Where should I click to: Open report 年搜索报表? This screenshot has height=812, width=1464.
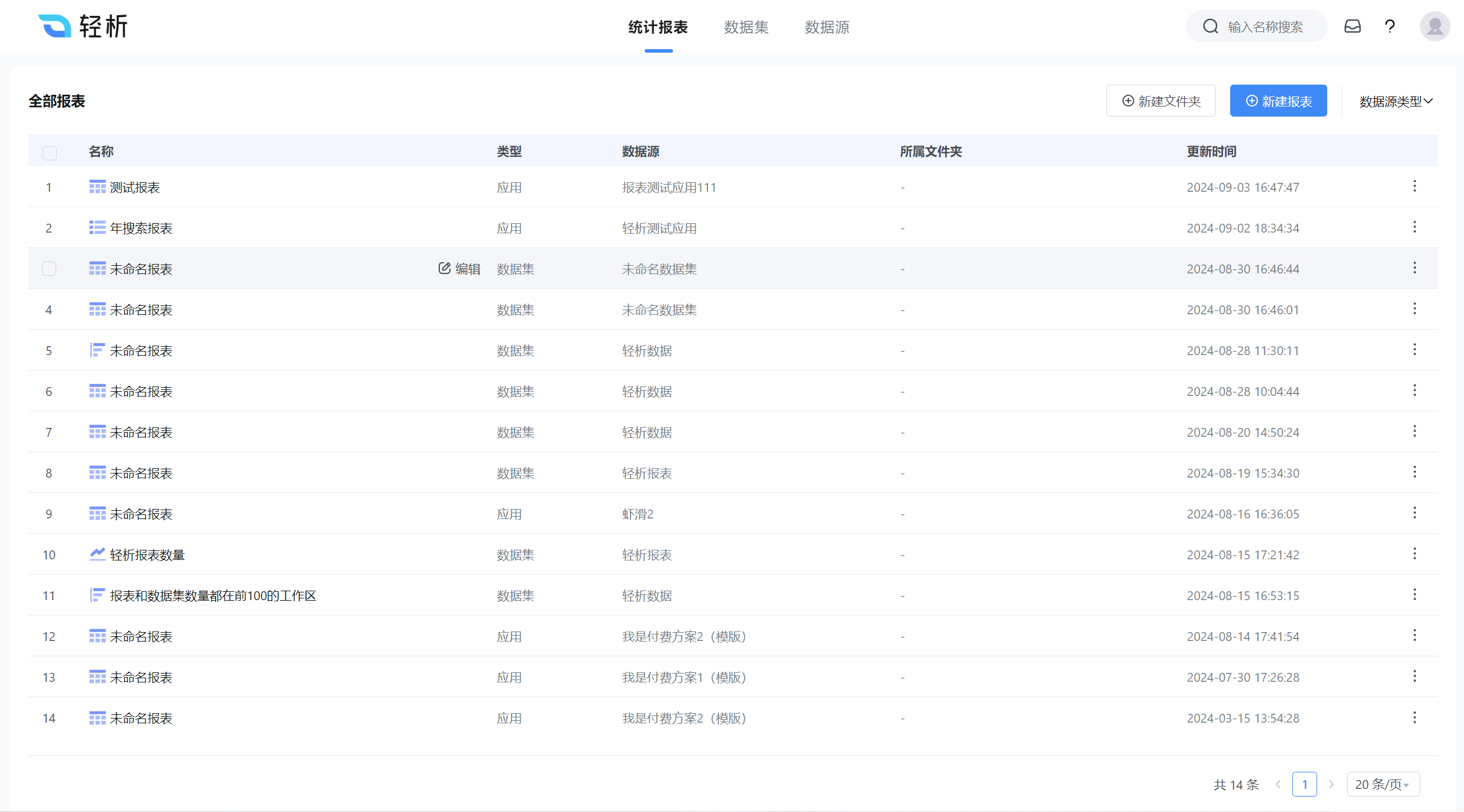click(x=141, y=228)
